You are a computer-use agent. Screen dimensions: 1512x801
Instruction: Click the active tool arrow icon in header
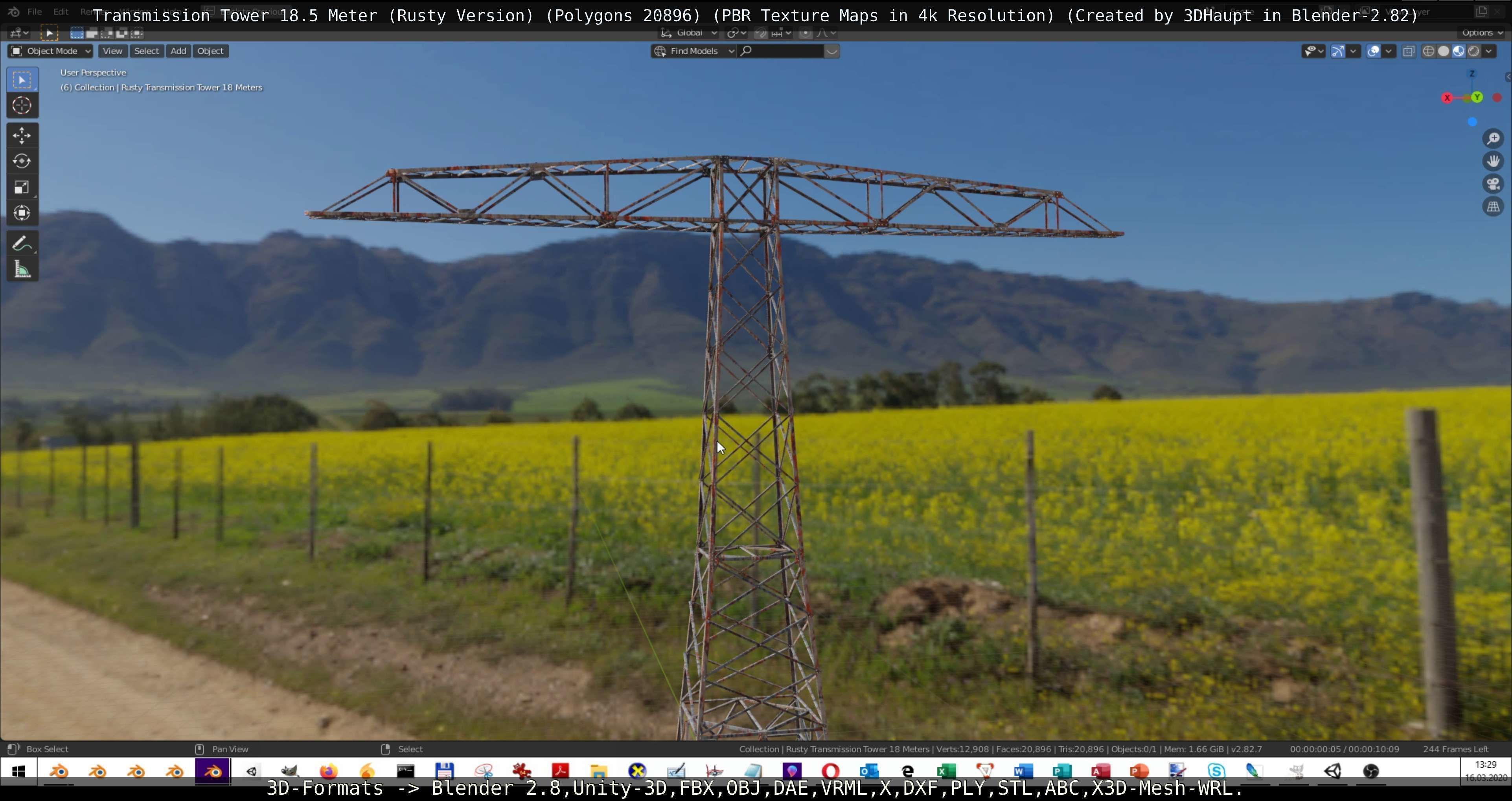click(x=49, y=33)
